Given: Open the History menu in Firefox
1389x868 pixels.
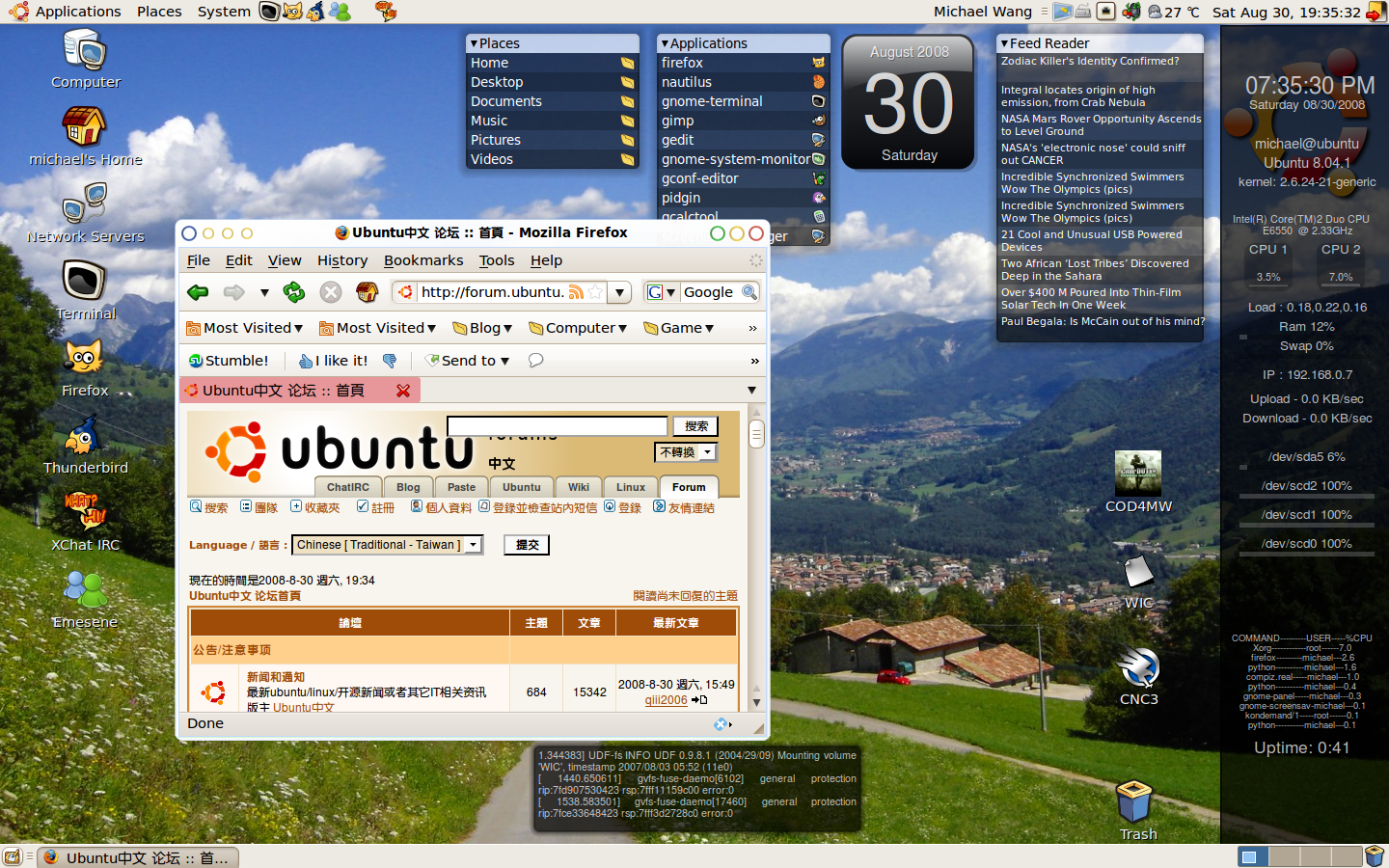Looking at the screenshot, I should click(342, 260).
